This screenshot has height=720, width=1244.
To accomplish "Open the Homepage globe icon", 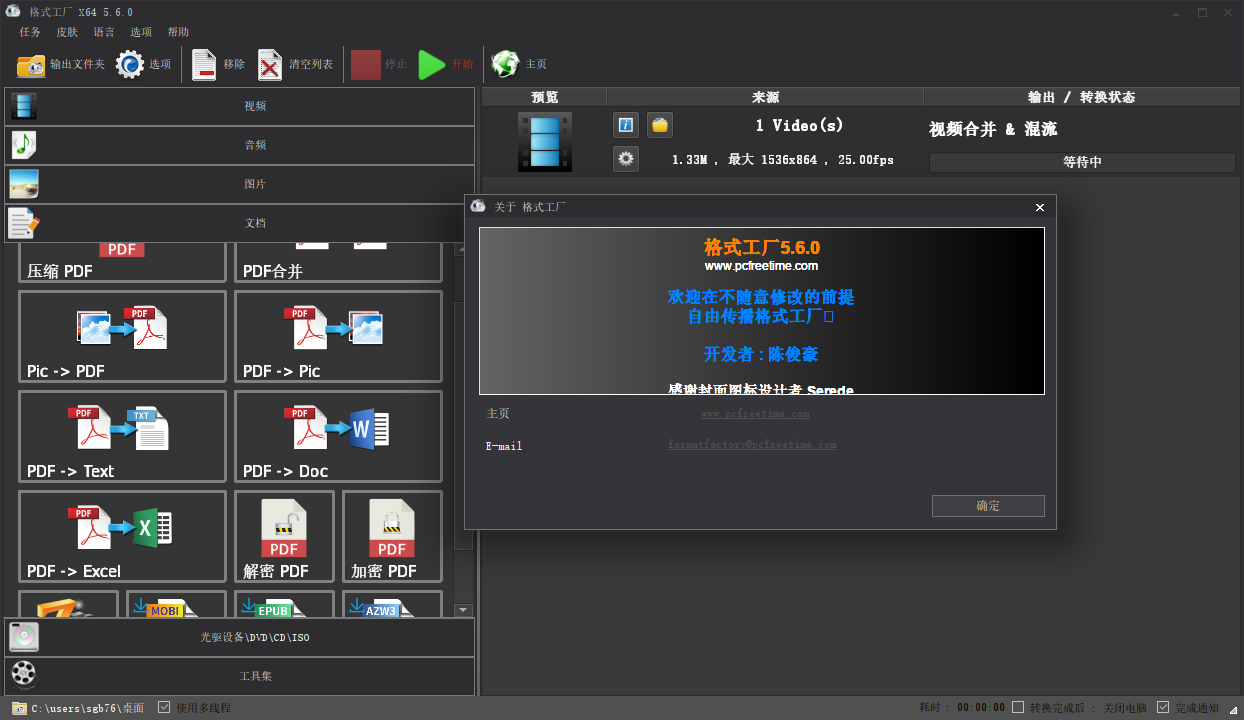I will coord(506,65).
